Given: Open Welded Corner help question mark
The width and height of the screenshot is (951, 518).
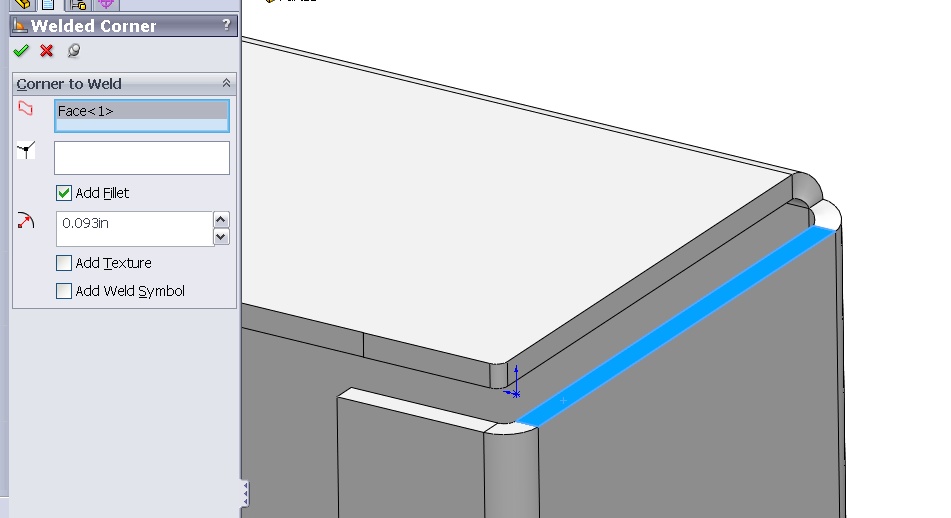Looking at the screenshot, I should [226, 25].
